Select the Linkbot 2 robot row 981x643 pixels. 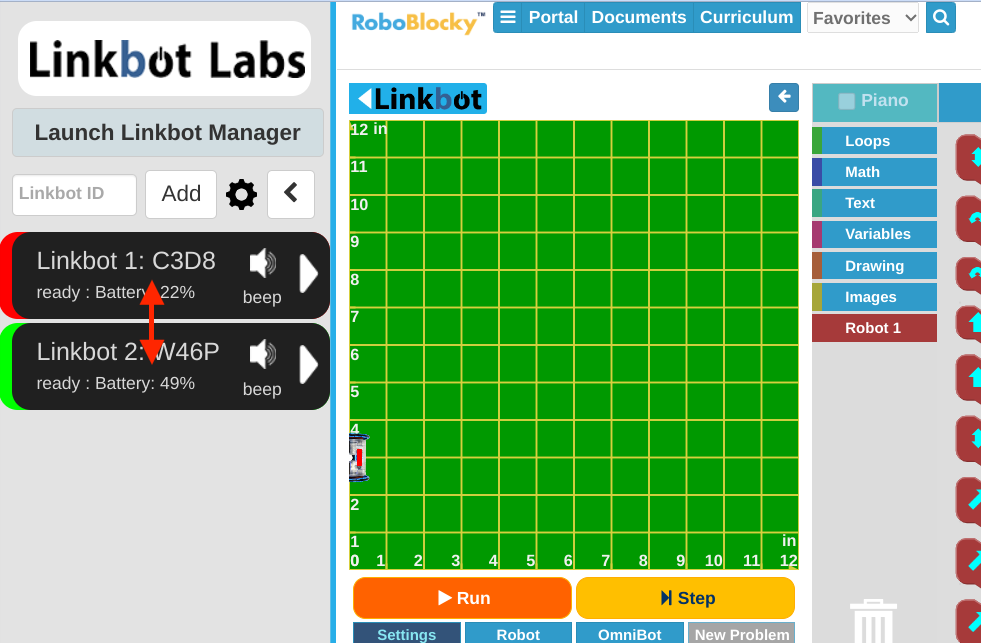point(165,367)
